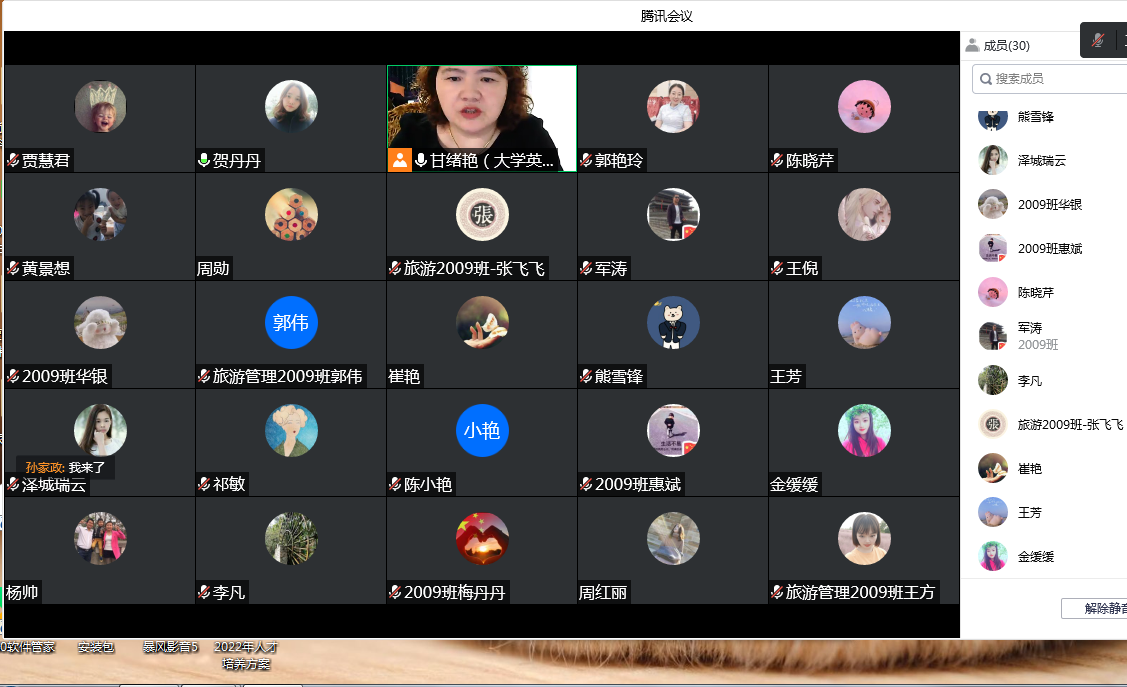Viewport: 1127px width, 687px height.
Task: Click 甘绪艳's live video thumbnail
Action: tap(482, 108)
